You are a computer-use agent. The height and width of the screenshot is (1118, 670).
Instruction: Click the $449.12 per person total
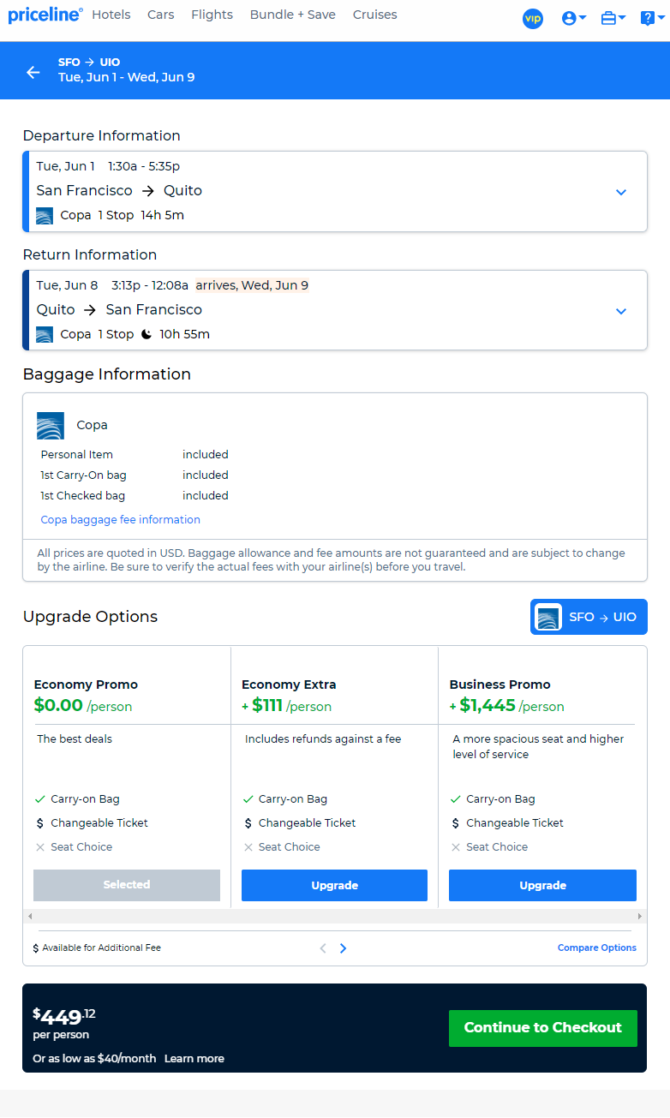point(64,1022)
